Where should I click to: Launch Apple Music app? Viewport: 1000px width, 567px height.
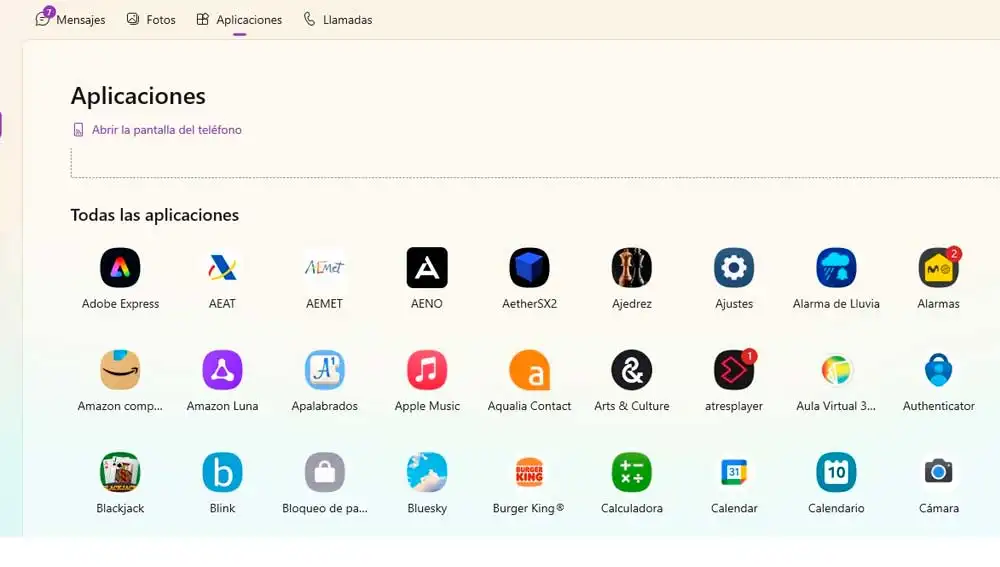tap(427, 370)
